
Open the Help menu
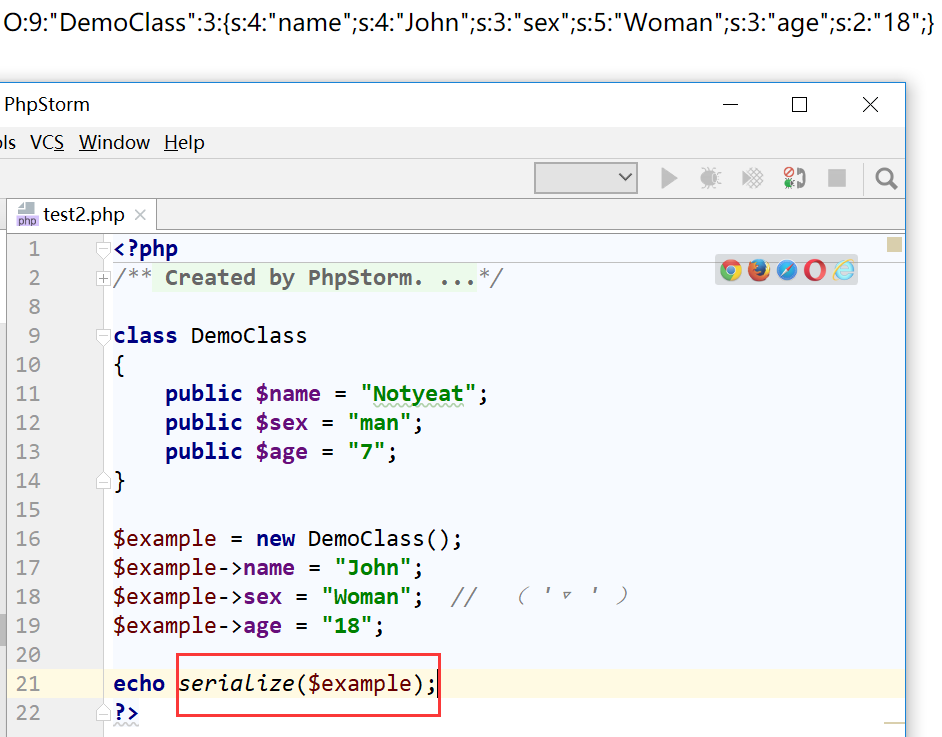pos(184,143)
